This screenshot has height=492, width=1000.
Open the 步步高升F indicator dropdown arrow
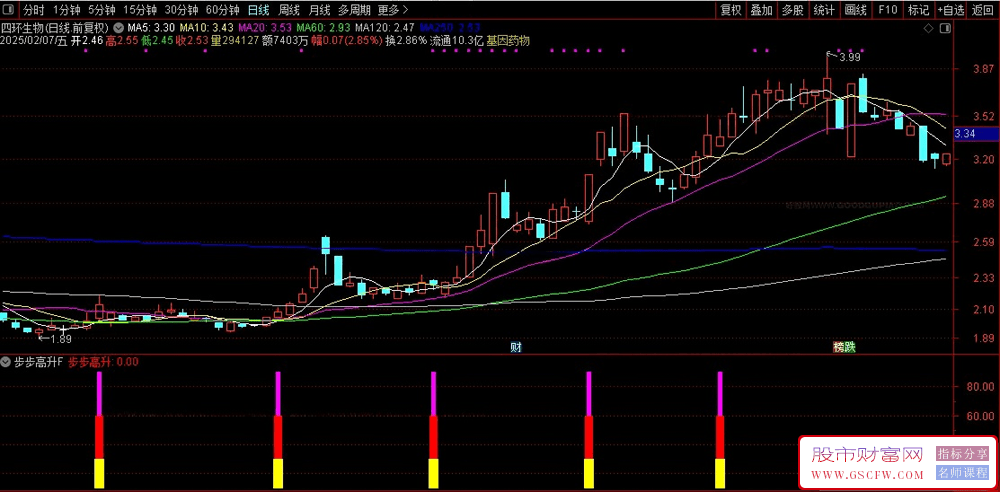(6, 362)
